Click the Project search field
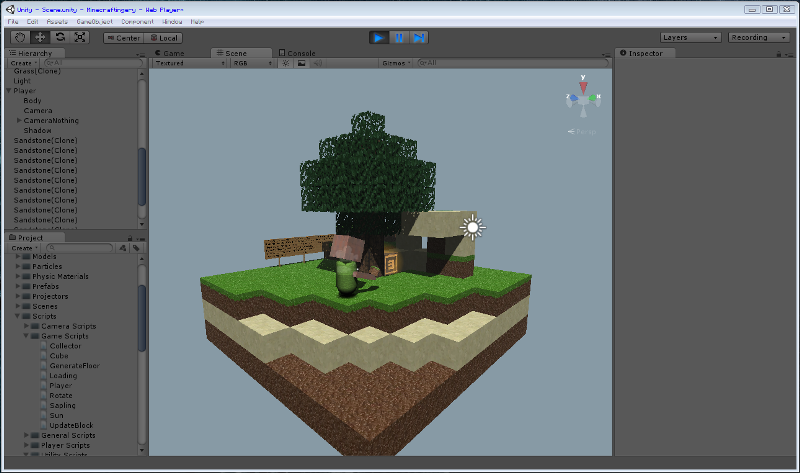Viewport: 800px width, 473px height. [x=79, y=248]
